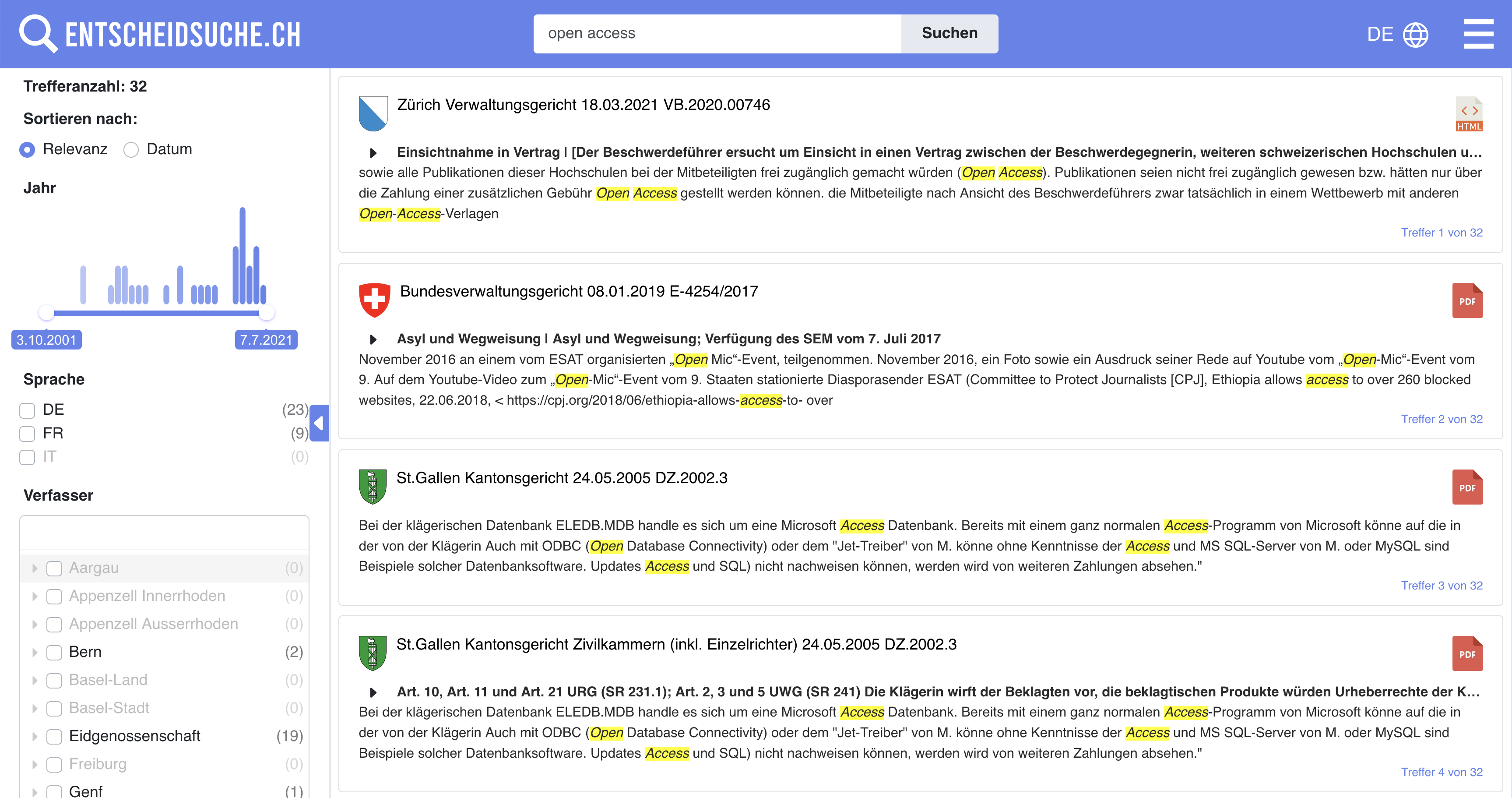Check the FR language checkbox

pos(27,434)
